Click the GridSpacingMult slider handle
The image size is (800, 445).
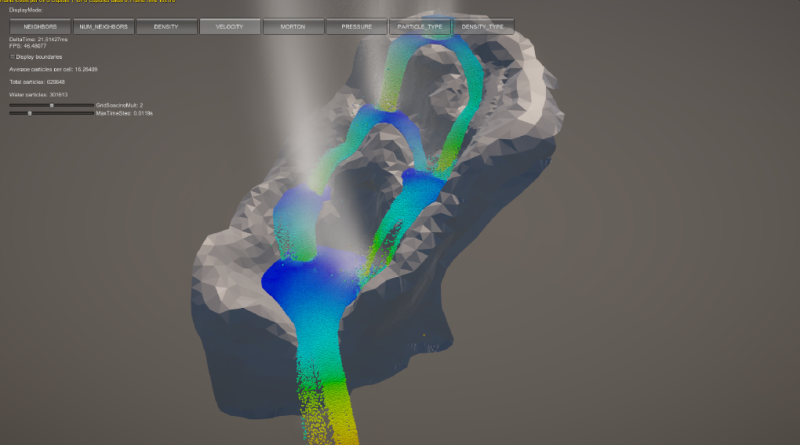[x=52, y=105]
